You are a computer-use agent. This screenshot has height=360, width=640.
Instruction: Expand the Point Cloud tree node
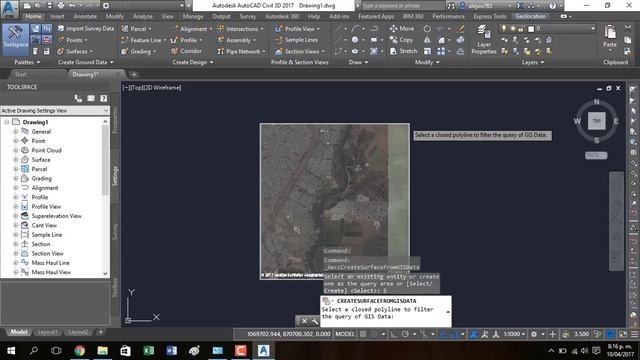[x=16, y=150]
